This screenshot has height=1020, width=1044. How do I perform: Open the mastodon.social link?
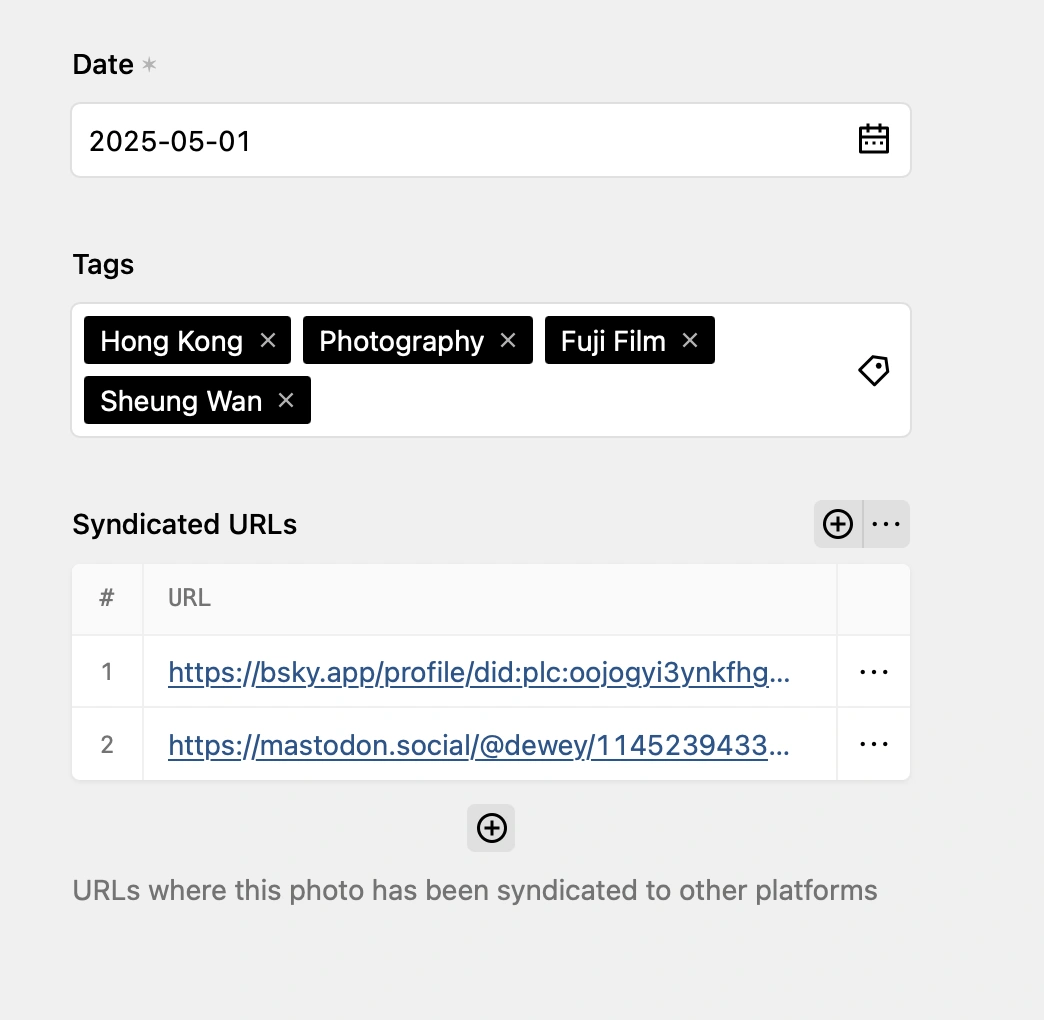(x=479, y=744)
